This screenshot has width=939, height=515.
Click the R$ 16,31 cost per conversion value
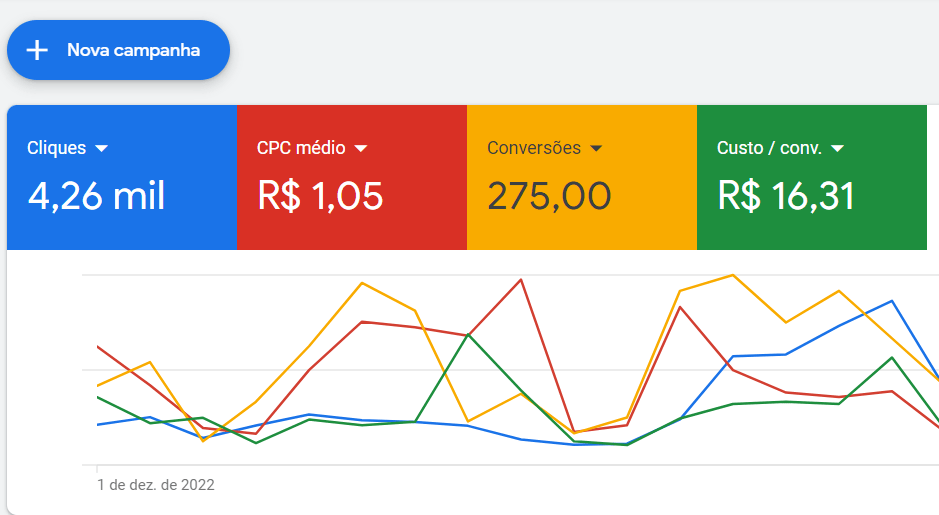(x=786, y=195)
